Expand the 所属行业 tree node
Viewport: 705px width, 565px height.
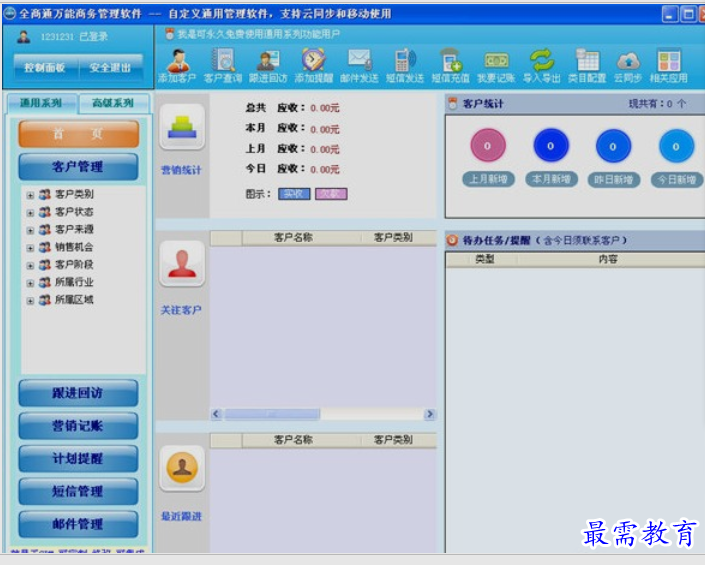(30, 283)
